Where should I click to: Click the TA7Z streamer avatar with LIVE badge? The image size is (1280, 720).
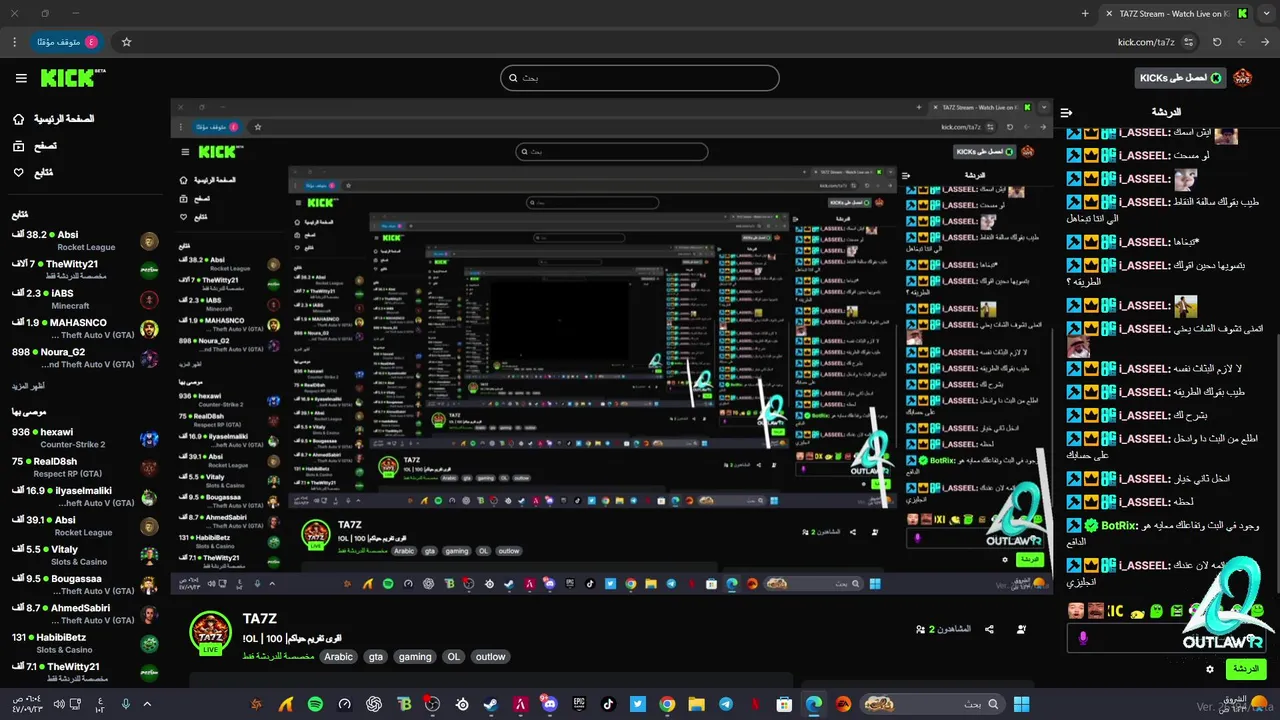[x=211, y=633]
